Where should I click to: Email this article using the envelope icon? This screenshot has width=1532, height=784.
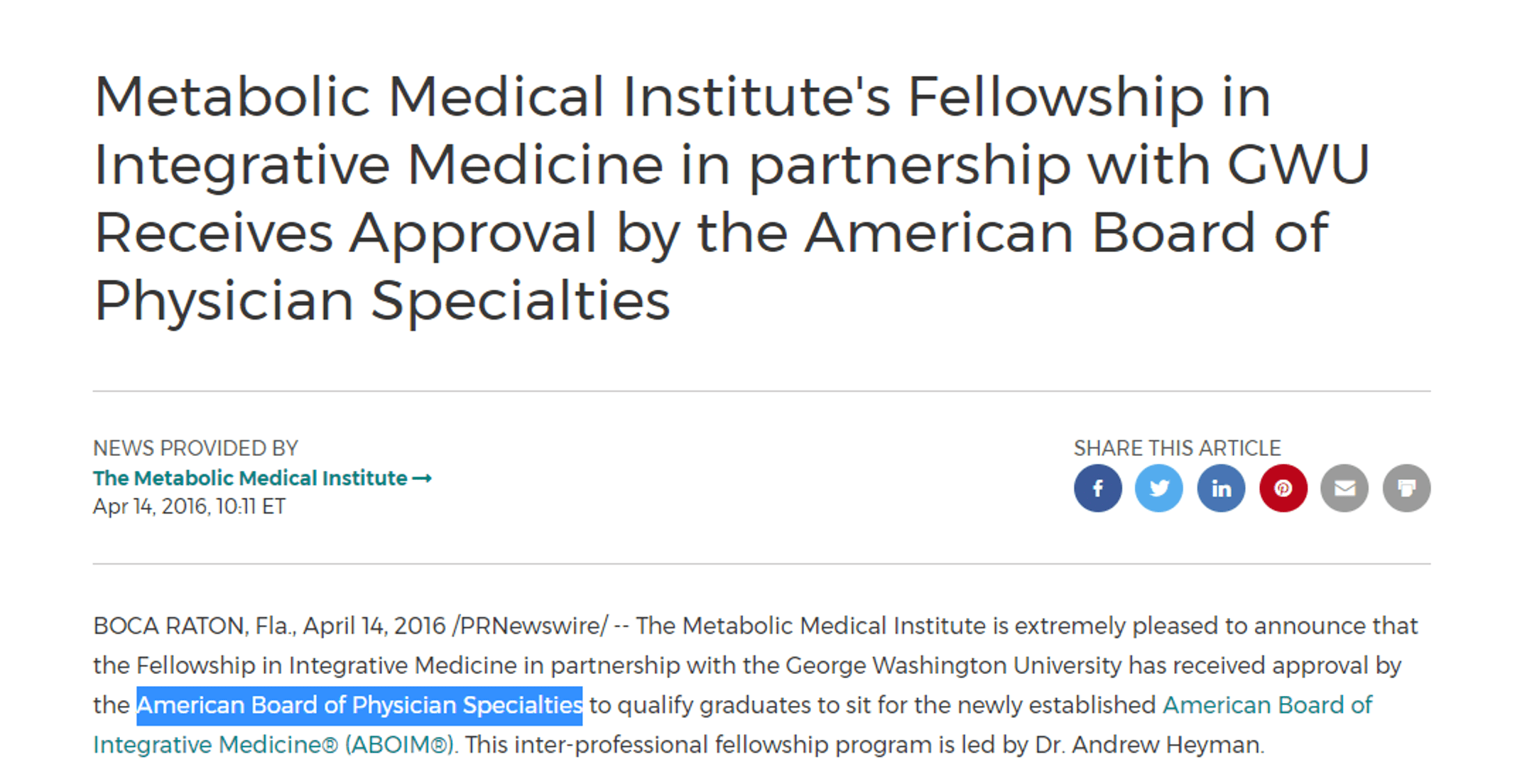[1344, 489]
